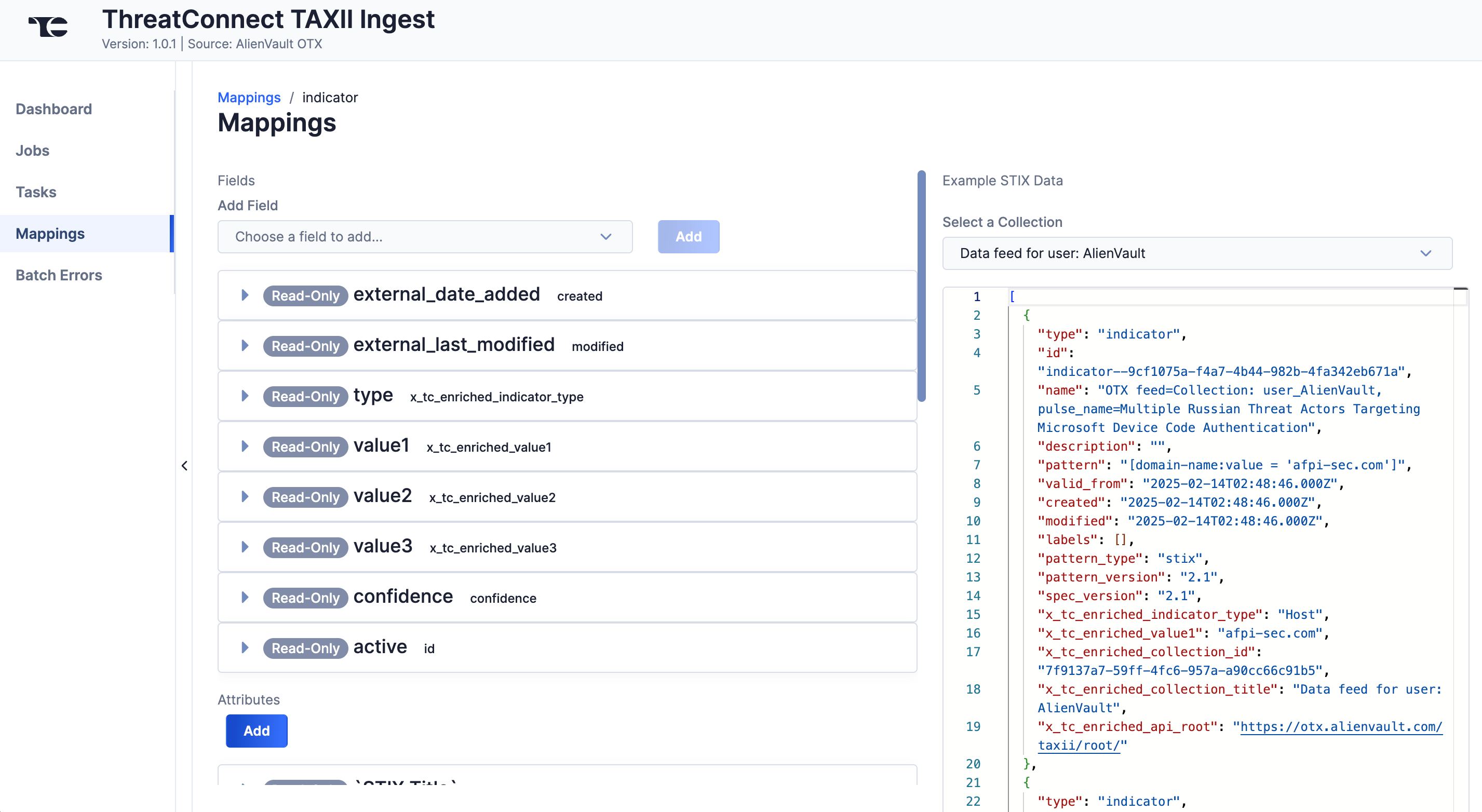The width and height of the screenshot is (1482, 812).
Task: Navigate to Batch Errors
Action: (58, 275)
